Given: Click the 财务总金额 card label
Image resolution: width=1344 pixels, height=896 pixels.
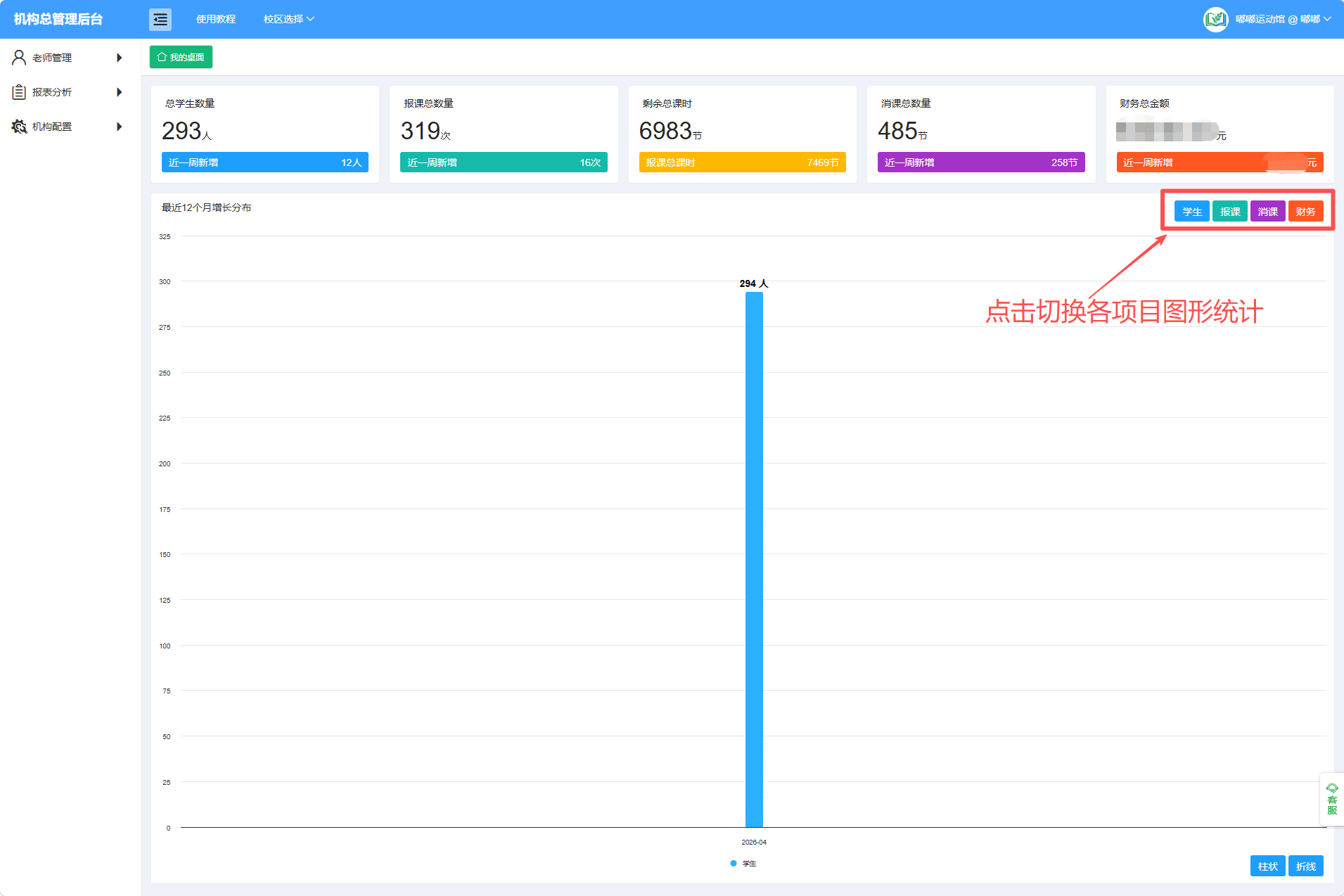Looking at the screenshot, I should click(1144, 103).
